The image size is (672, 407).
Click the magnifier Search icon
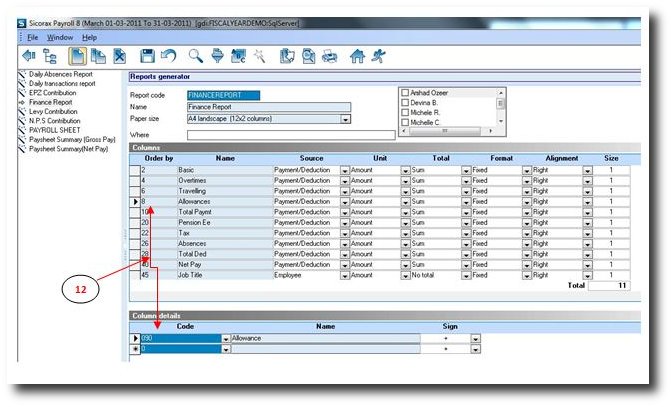click(196, 56)
